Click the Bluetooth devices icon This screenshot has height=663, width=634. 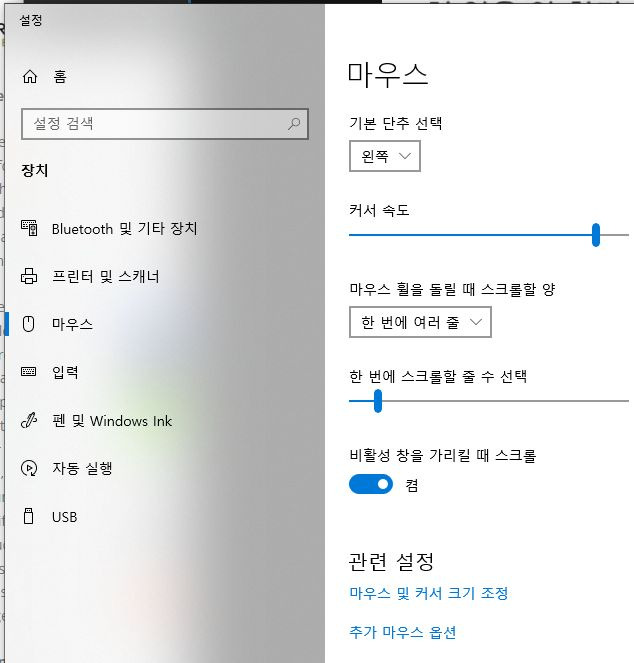(29, 228)
